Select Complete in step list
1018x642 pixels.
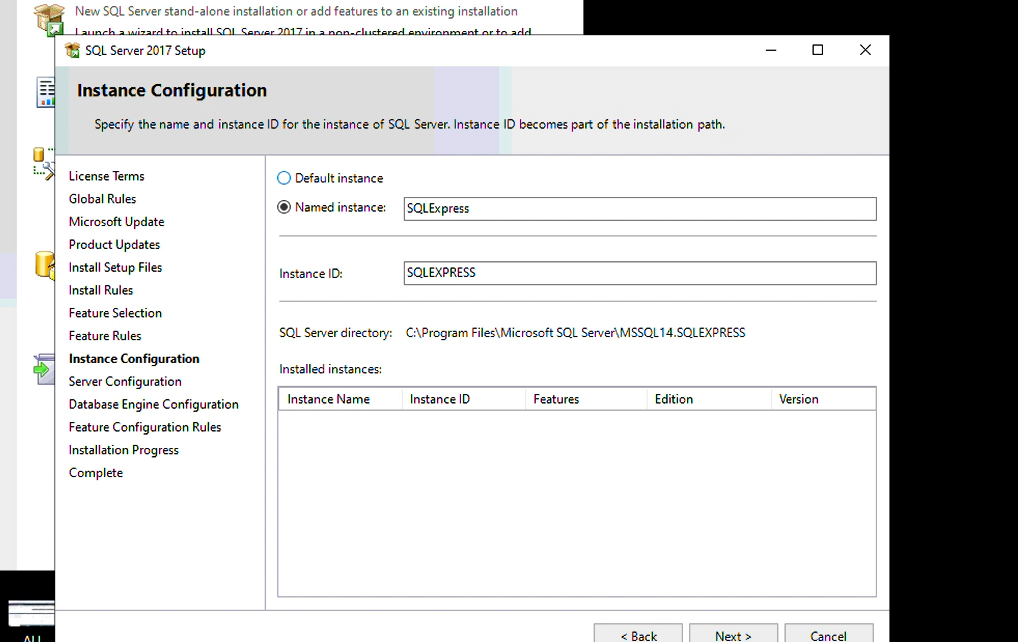(96, 473)
